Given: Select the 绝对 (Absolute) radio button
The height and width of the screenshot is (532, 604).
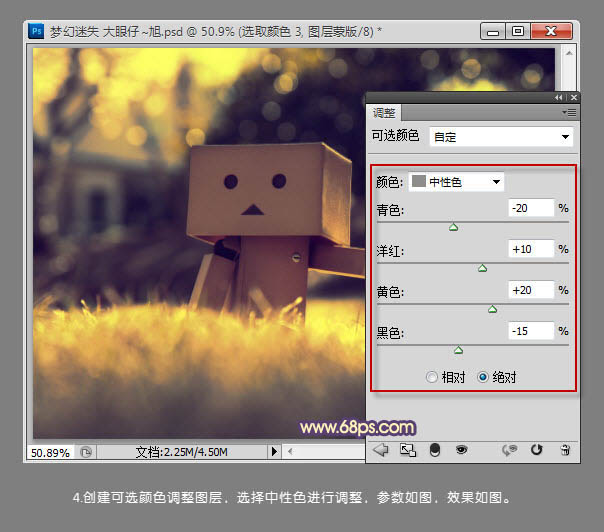Looking at the screenshot, I should pos(484,377).
